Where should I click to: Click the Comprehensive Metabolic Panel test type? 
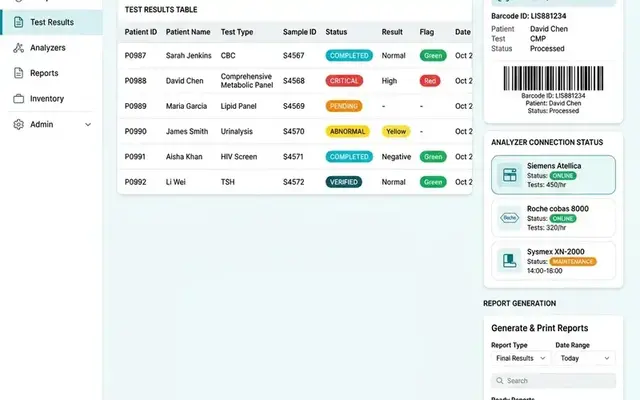[247, 81]
